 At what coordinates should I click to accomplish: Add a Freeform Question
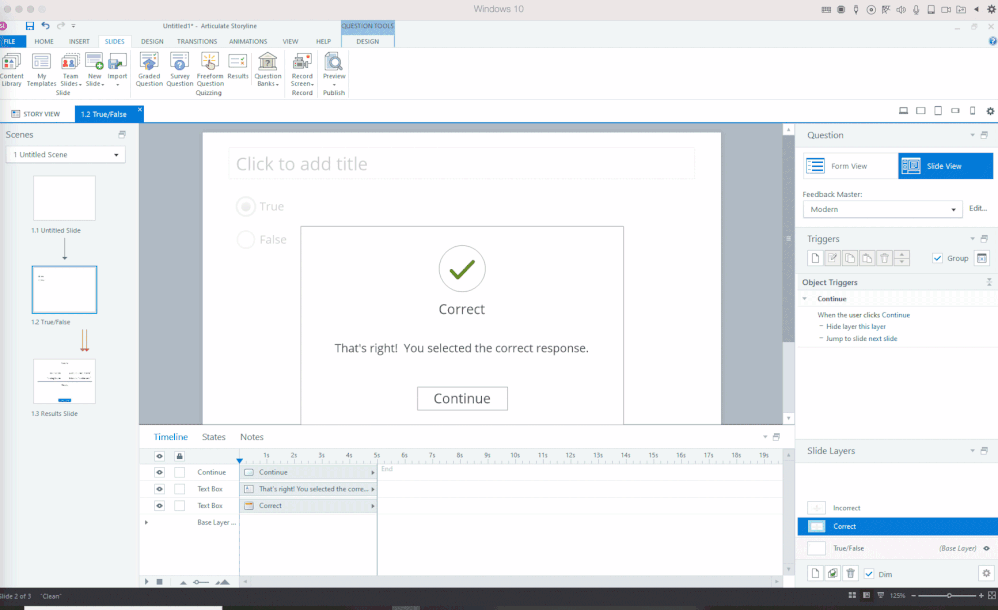210,67
